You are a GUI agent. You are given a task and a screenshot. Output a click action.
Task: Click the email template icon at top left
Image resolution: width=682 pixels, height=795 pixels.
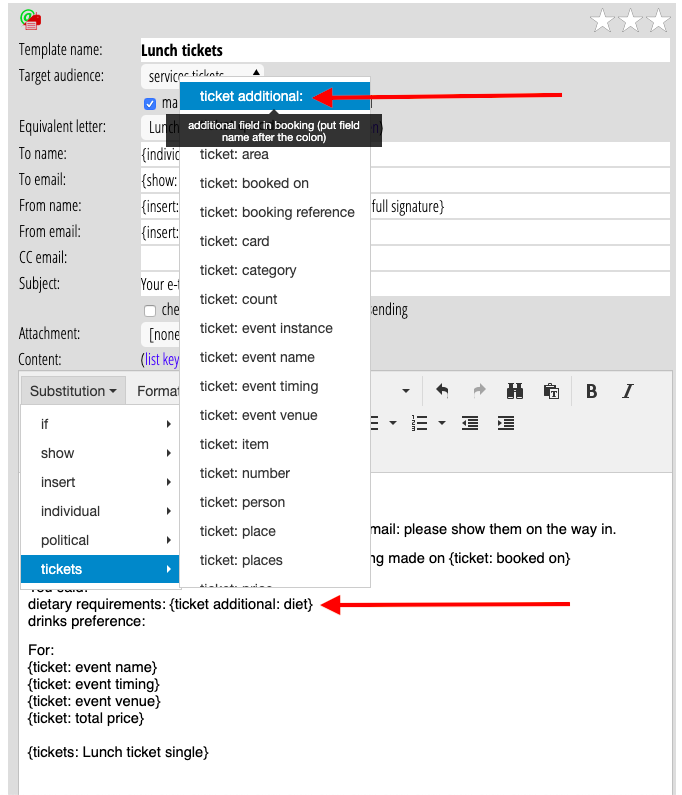(30, 19)
